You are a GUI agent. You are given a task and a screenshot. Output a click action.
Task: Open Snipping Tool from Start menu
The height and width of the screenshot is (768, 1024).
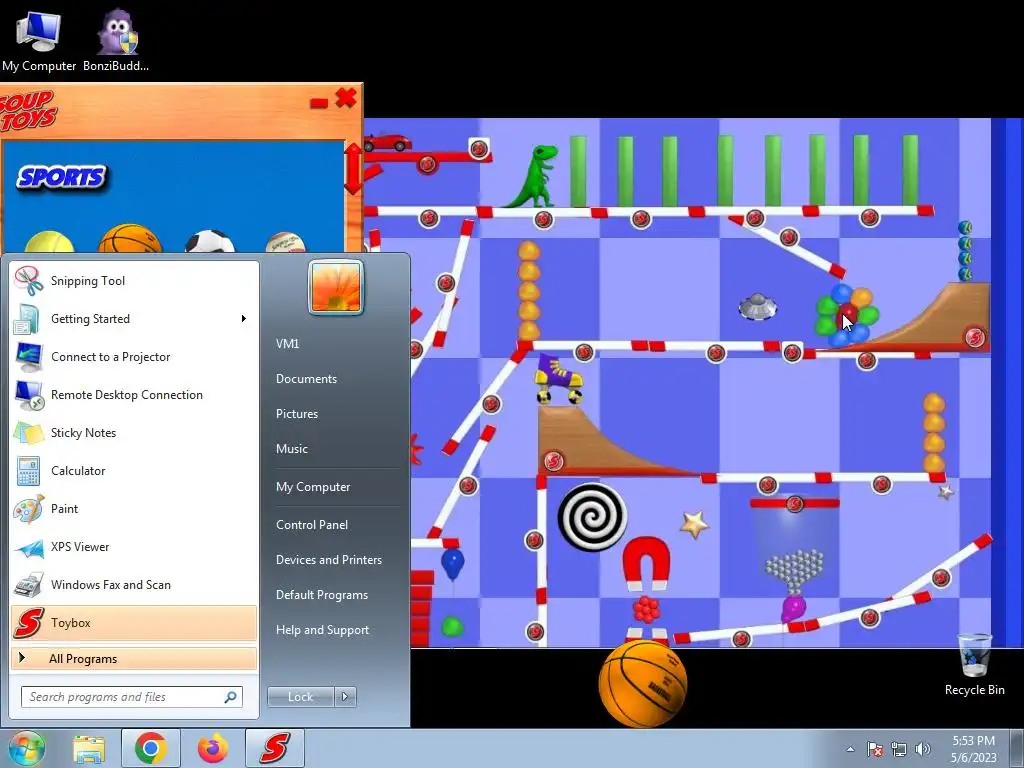pos(134,281)
